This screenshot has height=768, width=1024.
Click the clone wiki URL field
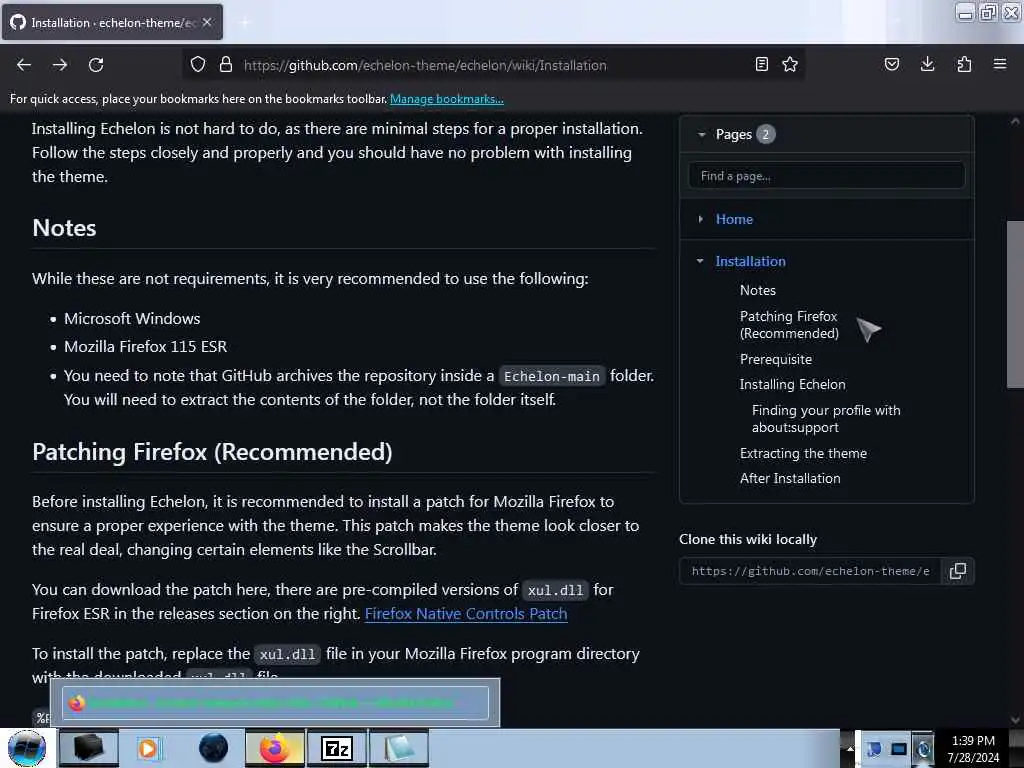[810, 571]
